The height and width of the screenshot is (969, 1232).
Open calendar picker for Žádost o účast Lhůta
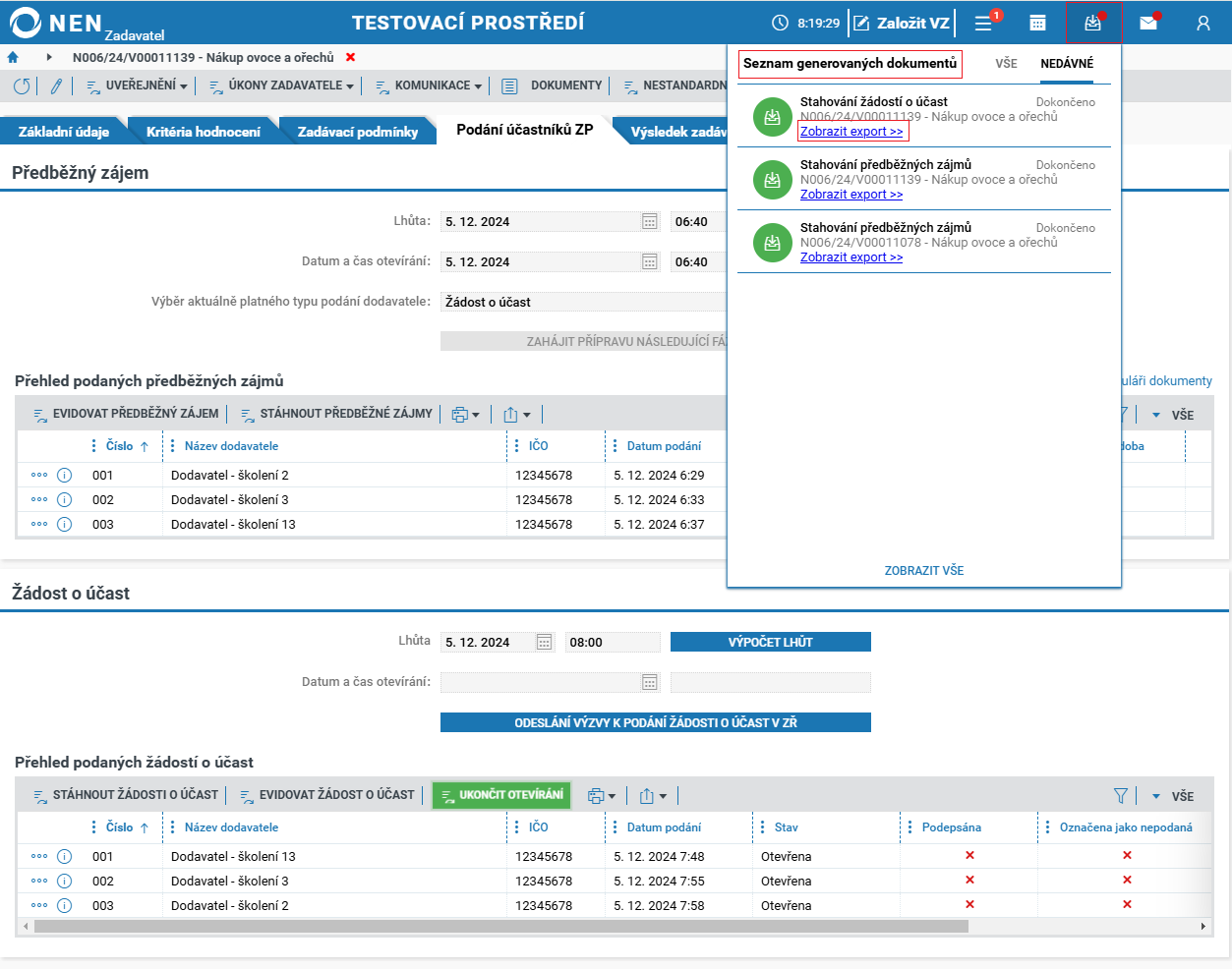coord(545,642)
